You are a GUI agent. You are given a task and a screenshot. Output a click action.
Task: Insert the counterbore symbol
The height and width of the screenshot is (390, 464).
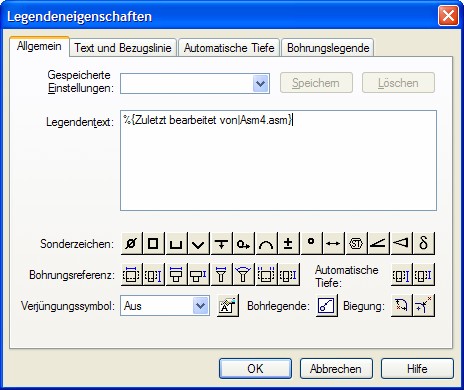point(176,244)
